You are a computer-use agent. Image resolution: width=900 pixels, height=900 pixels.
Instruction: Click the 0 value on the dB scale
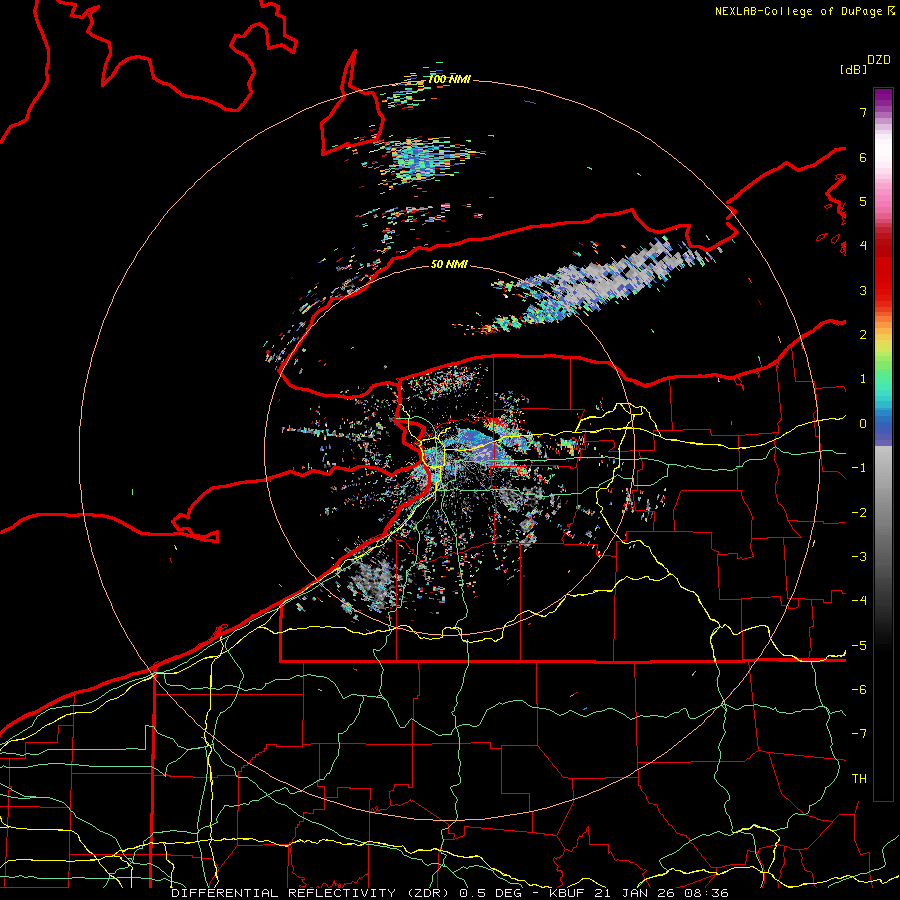tap(863, 424)
